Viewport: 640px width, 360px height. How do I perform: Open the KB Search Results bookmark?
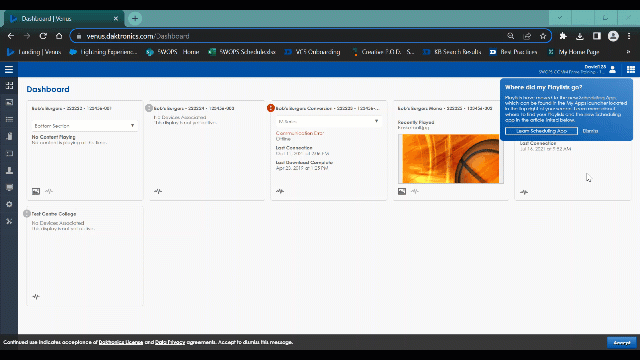point(452,52)
